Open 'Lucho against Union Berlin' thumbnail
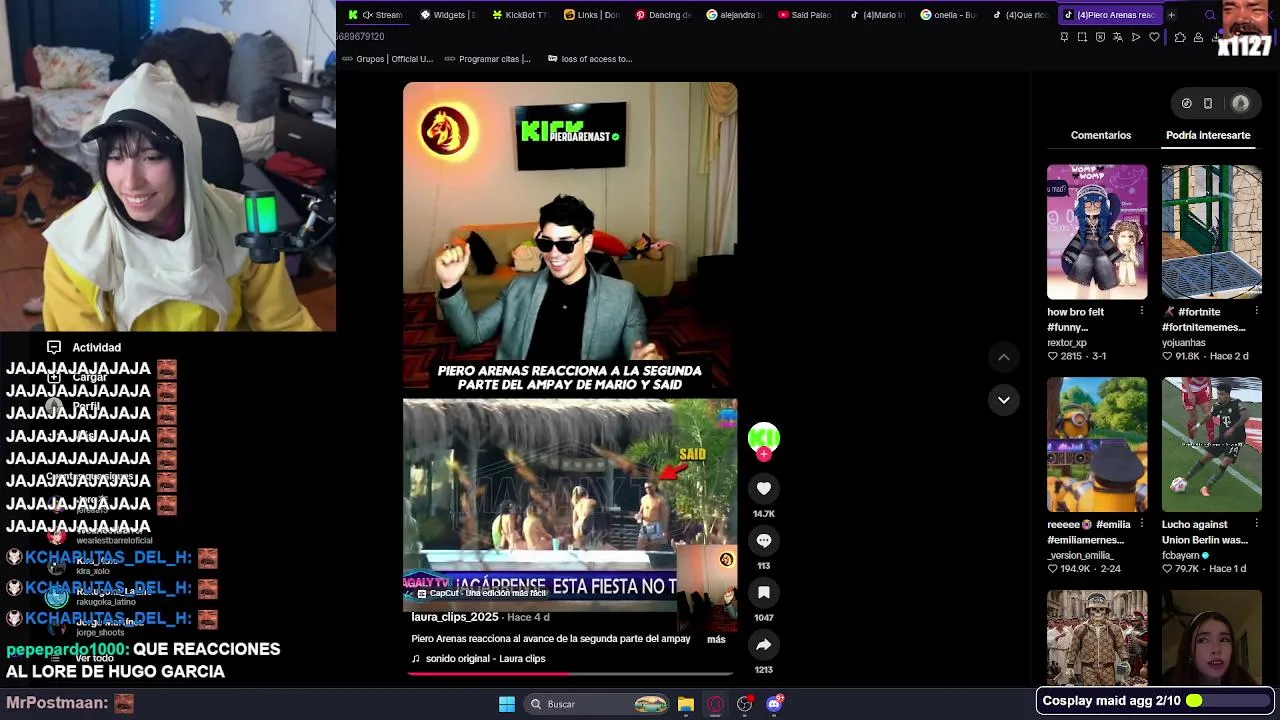The height and width of the screenshot is (720, 1280). click(x=1212, y=444)
